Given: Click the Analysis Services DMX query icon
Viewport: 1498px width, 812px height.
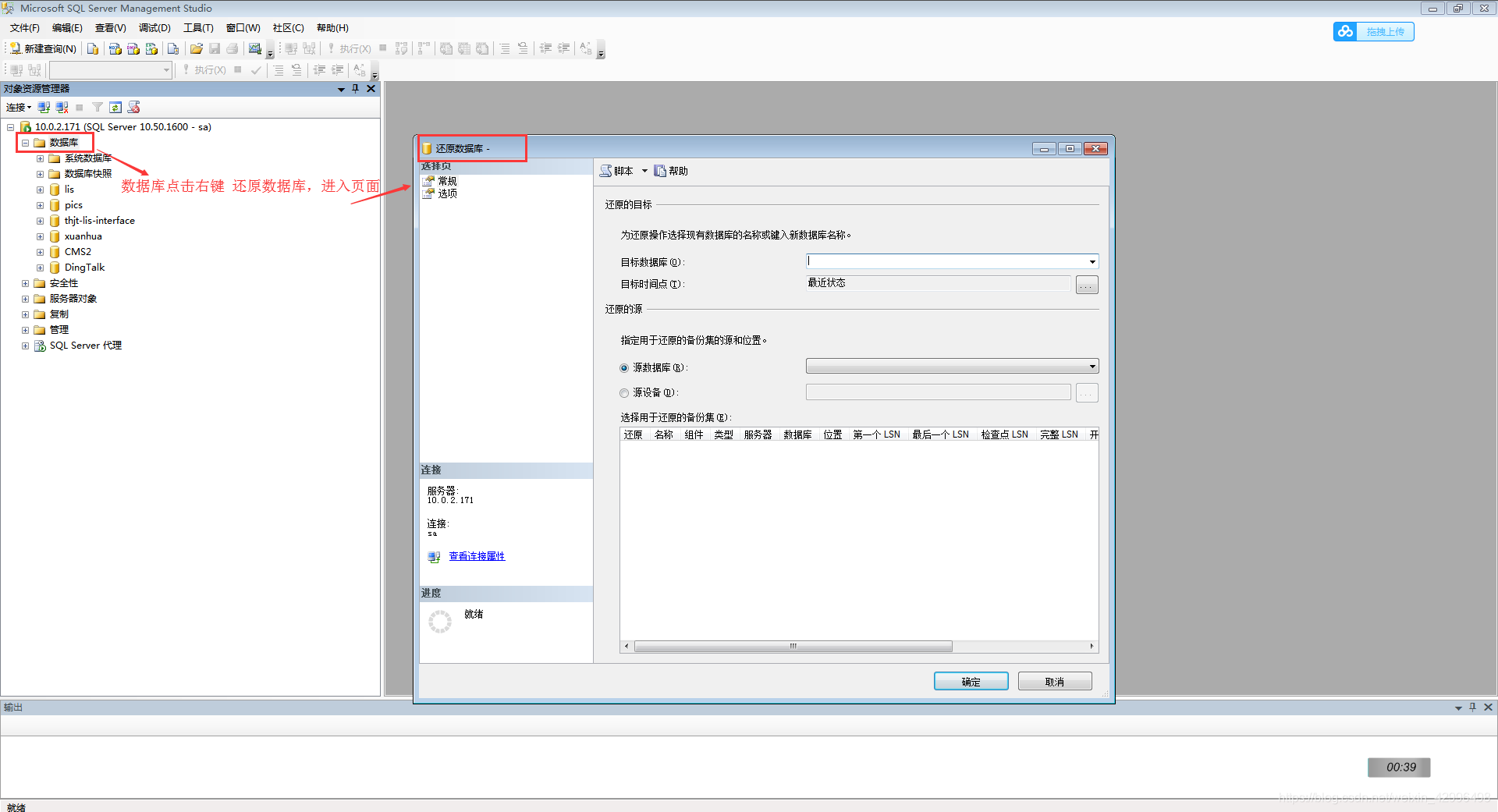Looking at the screenshot, I should (x=133, y=48).
